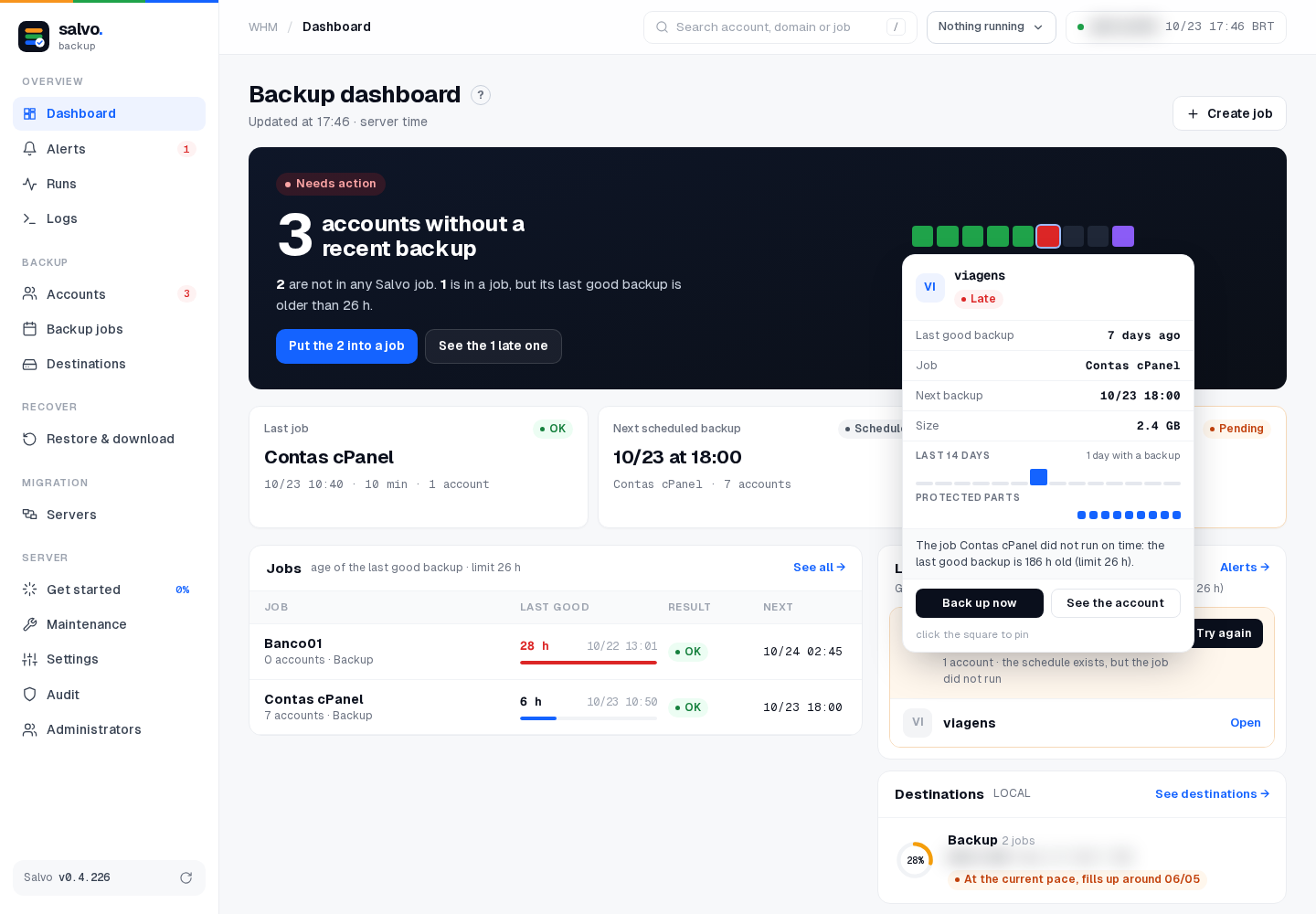Click the Logs terminal icon
The height and width of the screenshot is (914, 1316).
[x=29, y=218]
